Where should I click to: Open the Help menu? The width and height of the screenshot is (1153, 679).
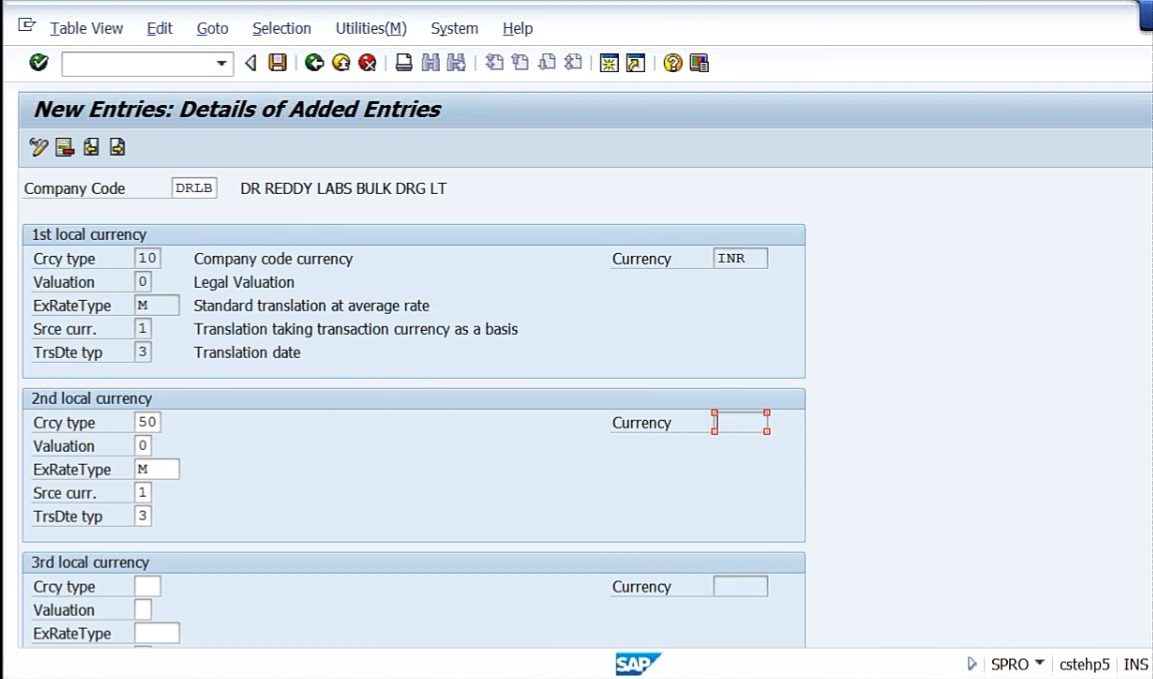[x=518, y=28]
